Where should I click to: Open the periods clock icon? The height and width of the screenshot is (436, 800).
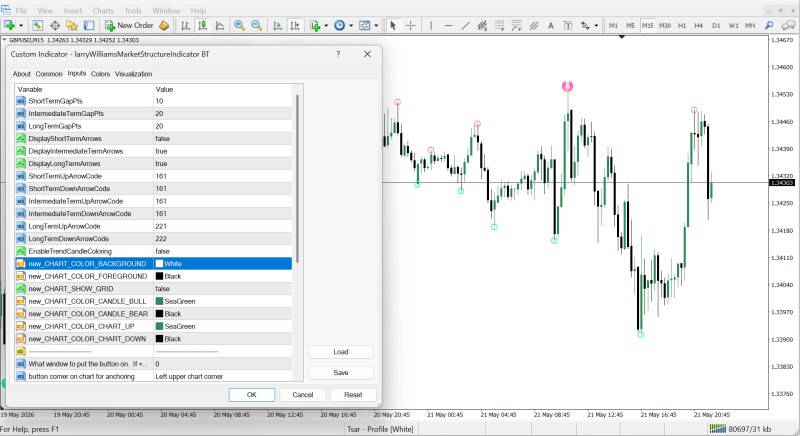coord(339,25)
